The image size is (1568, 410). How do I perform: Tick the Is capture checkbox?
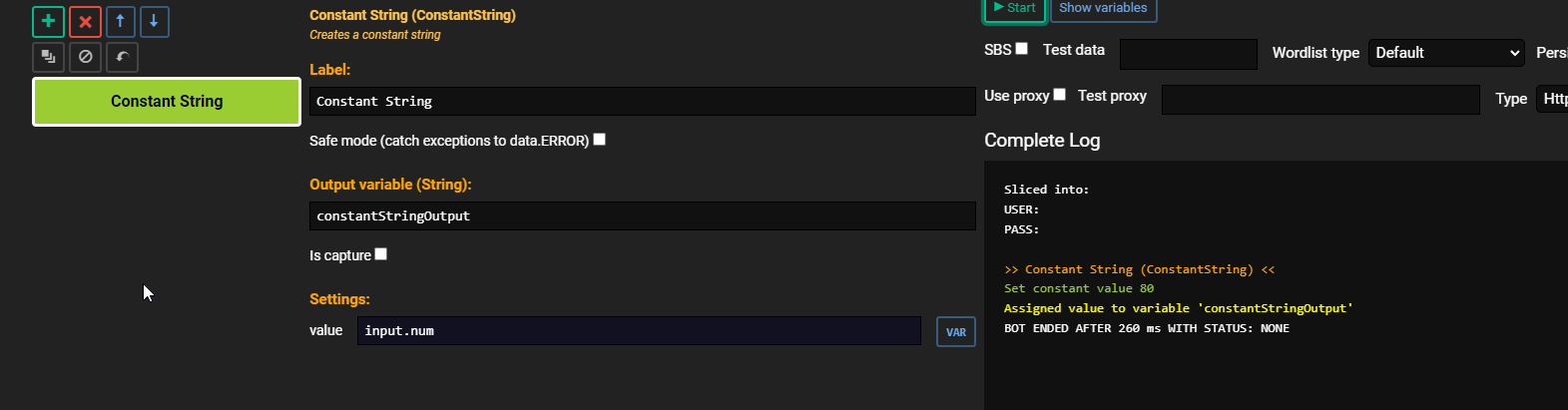(x=381, y=254)
